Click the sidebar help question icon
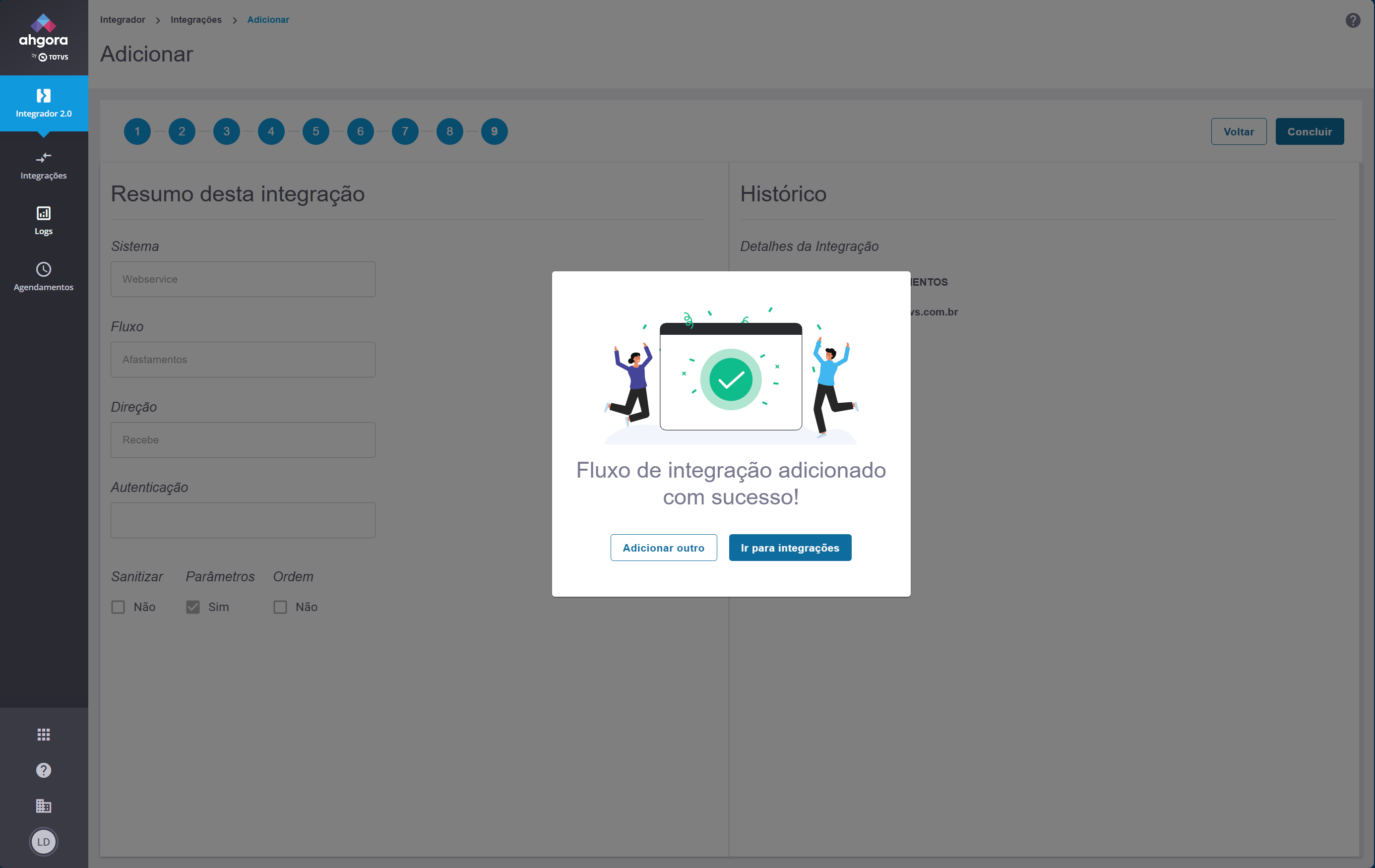 (43, 770)
